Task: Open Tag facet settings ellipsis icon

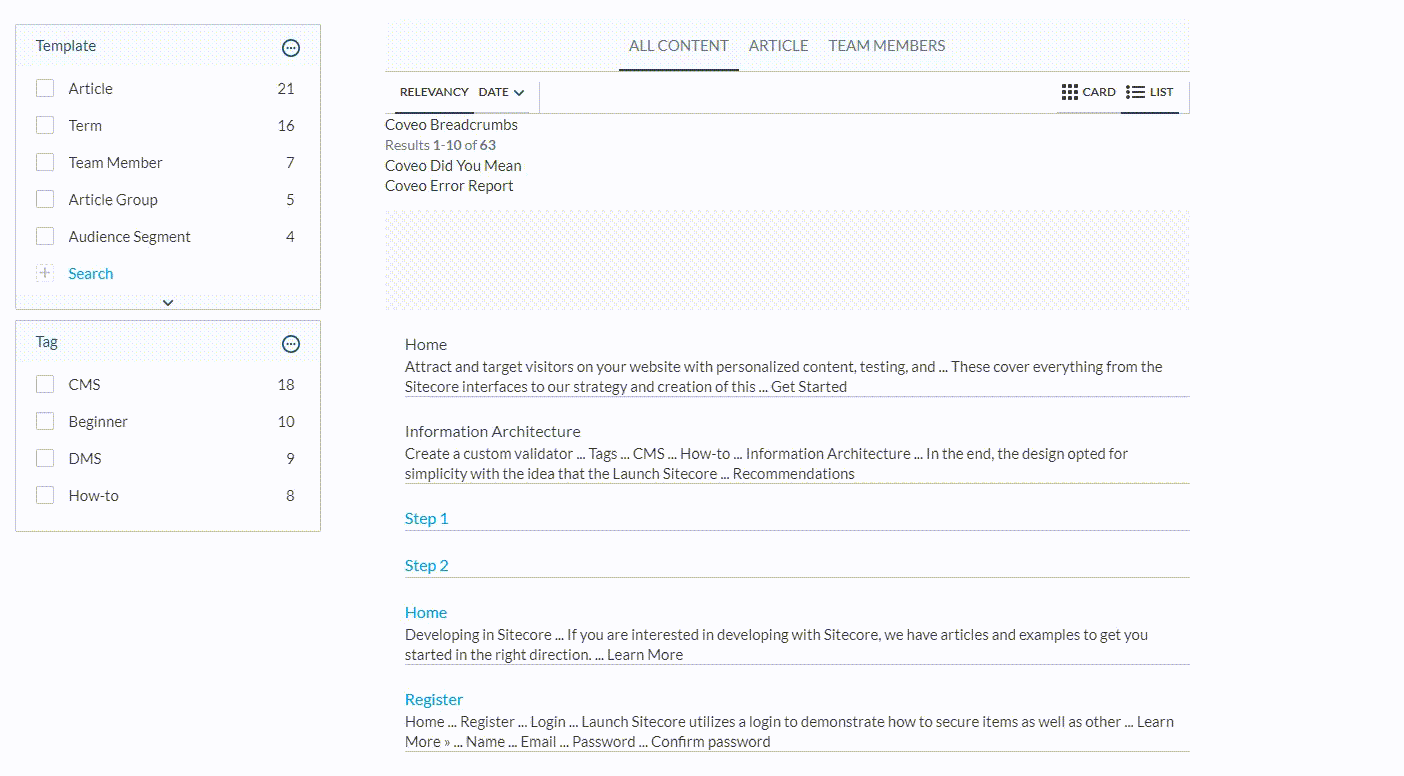Action: tap(291, 344)
